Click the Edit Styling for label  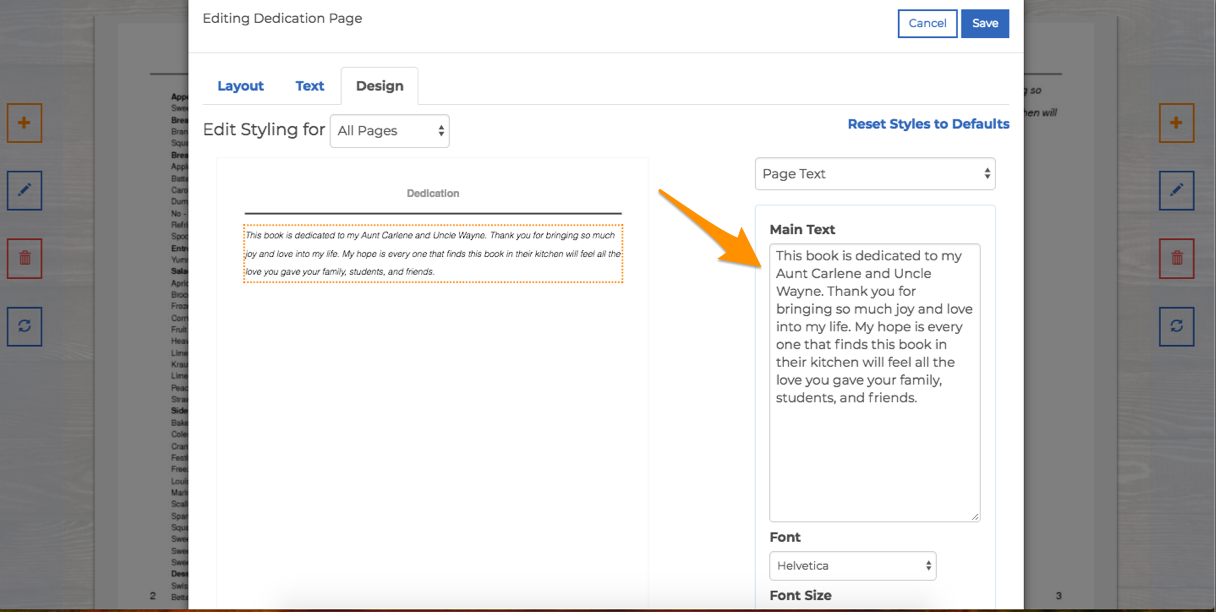coord(264,130)
